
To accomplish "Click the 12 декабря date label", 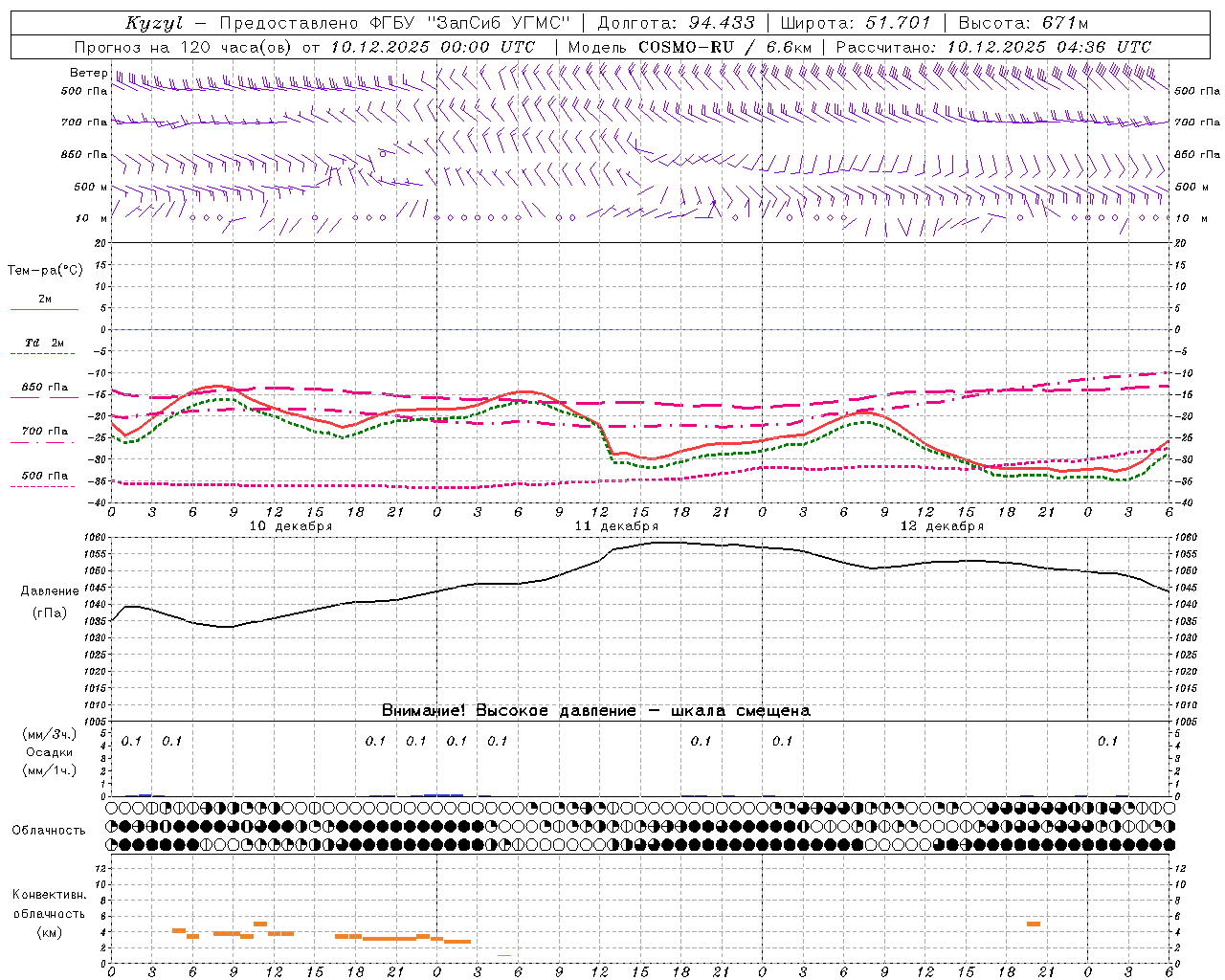I will point(942,526).
